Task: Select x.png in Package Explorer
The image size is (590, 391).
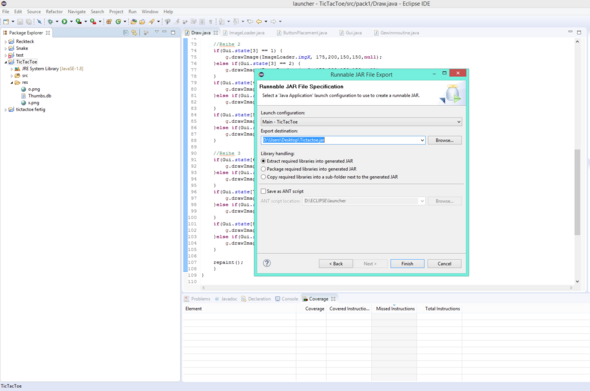Action: coord(33,103)
